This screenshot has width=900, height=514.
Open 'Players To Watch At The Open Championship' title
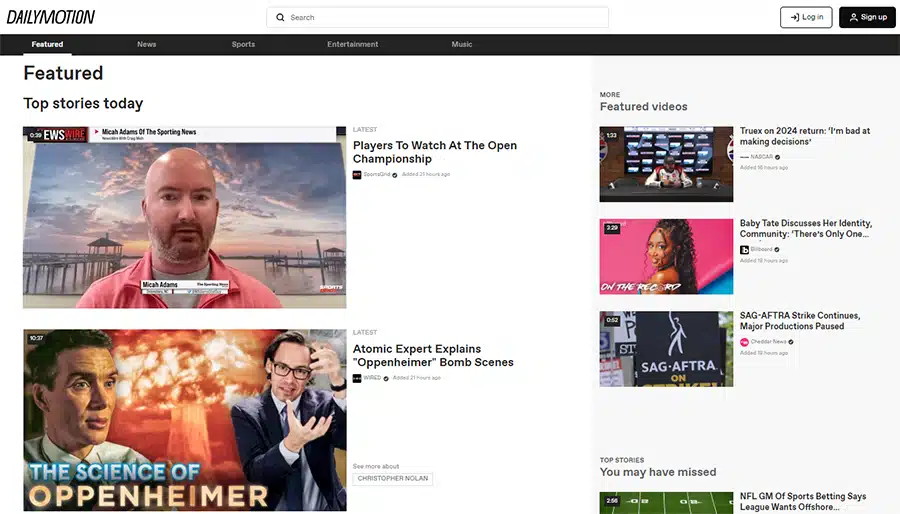click(x=435, y=152)
